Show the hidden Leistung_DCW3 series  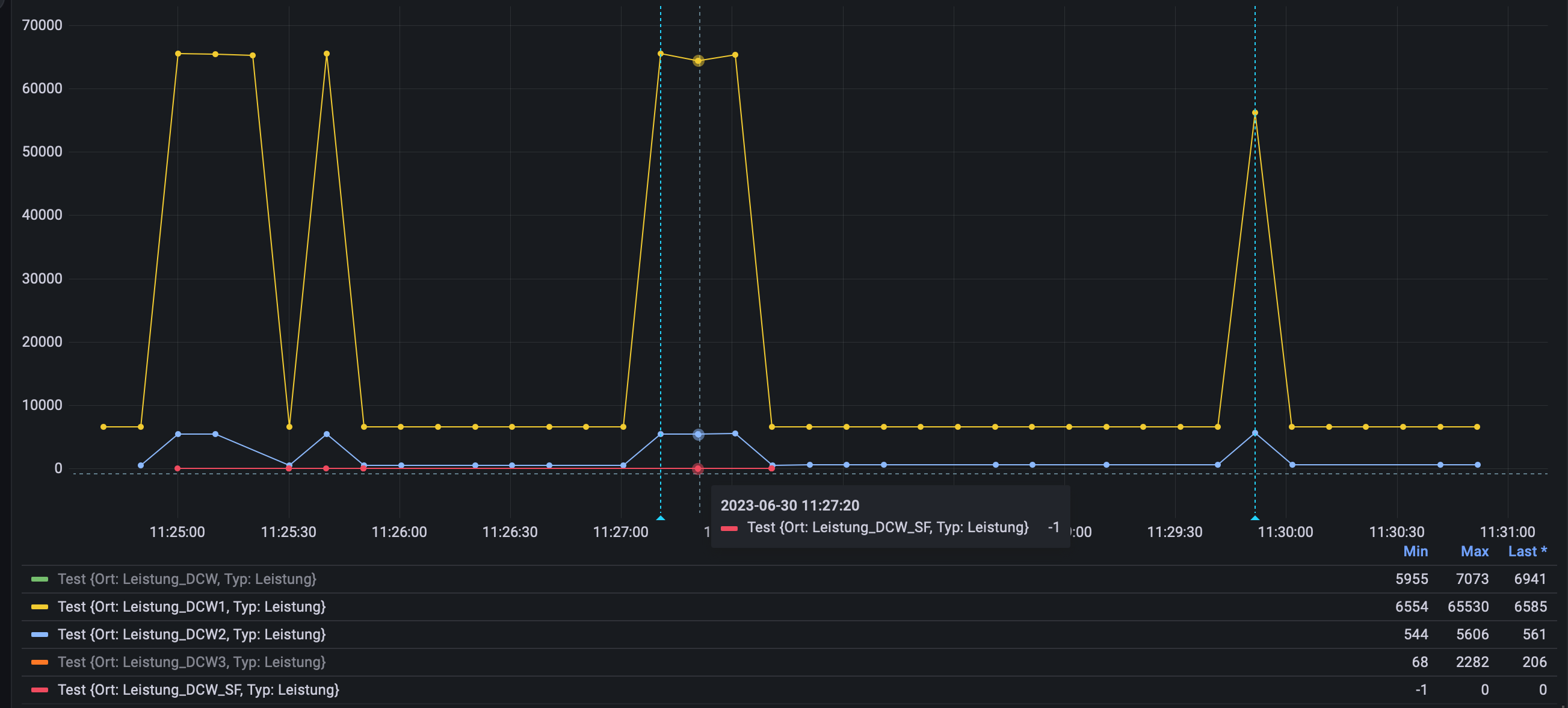click(x=191, y=662)
